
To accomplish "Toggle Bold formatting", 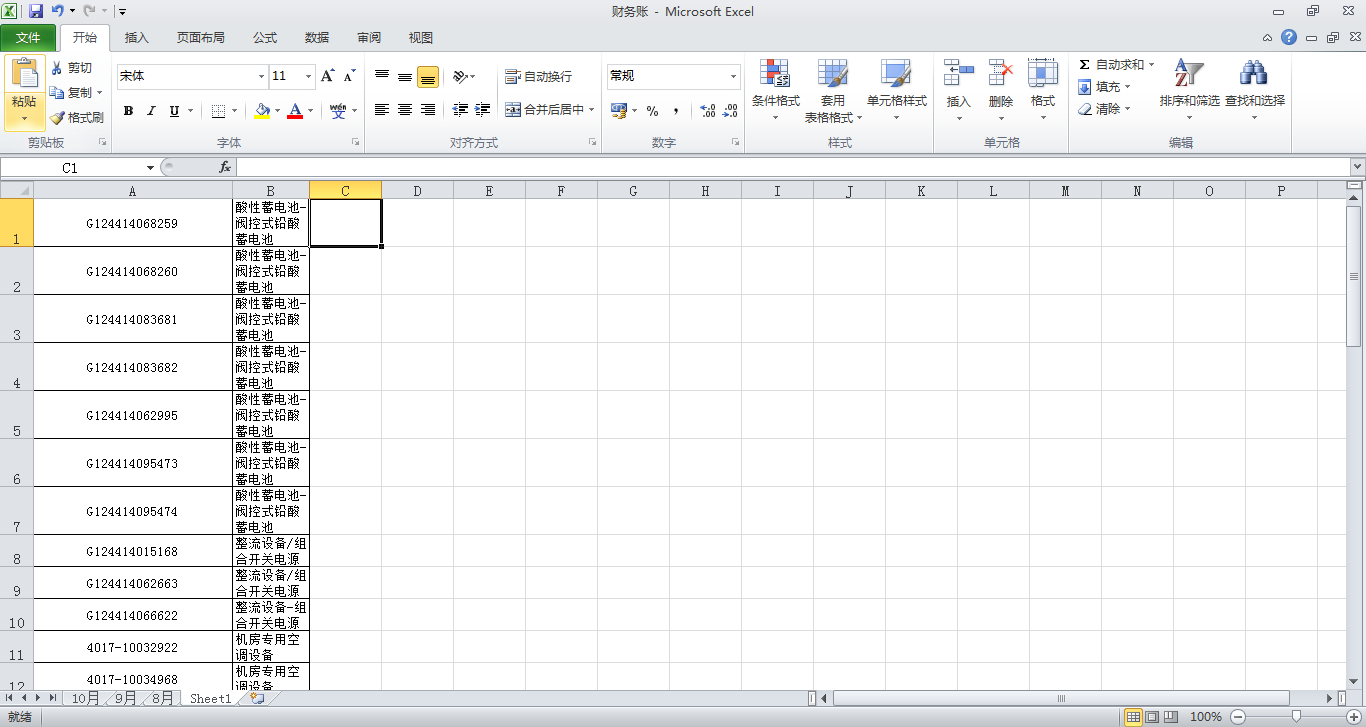I will coord(128,111).
